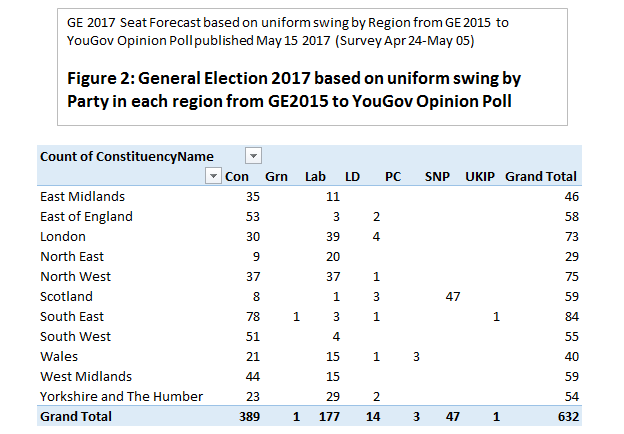Open the column labels filter dropdown
The height and width of the screenshot is (434, 624).
point(254,156)
